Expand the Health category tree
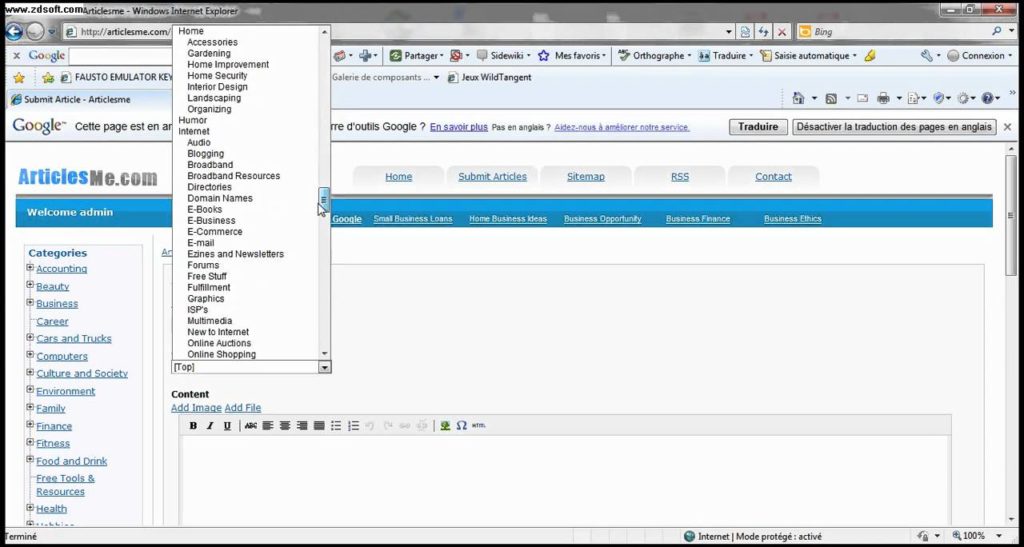 tap(30, 507)
